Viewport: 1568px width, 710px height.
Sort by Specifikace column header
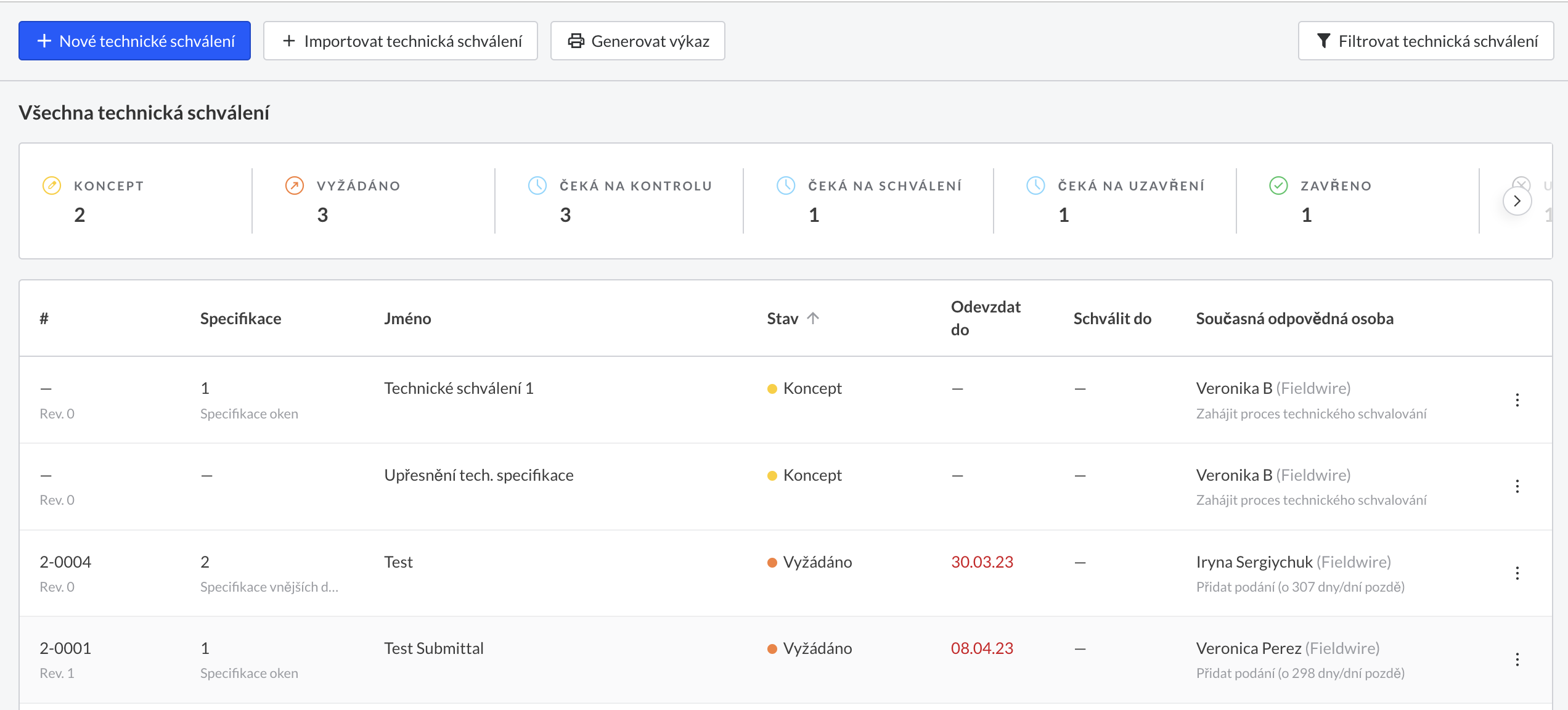pos(240,318)
